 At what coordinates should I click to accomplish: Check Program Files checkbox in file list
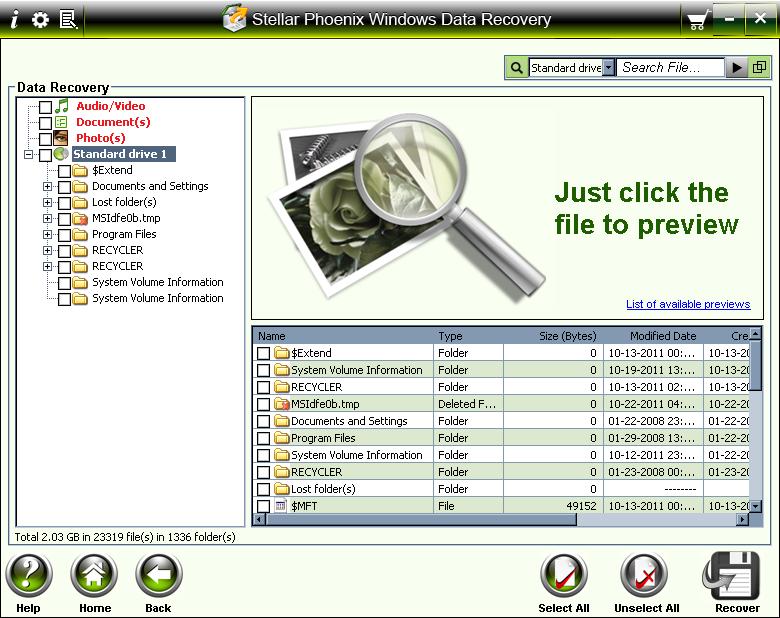tap(263, 438)
